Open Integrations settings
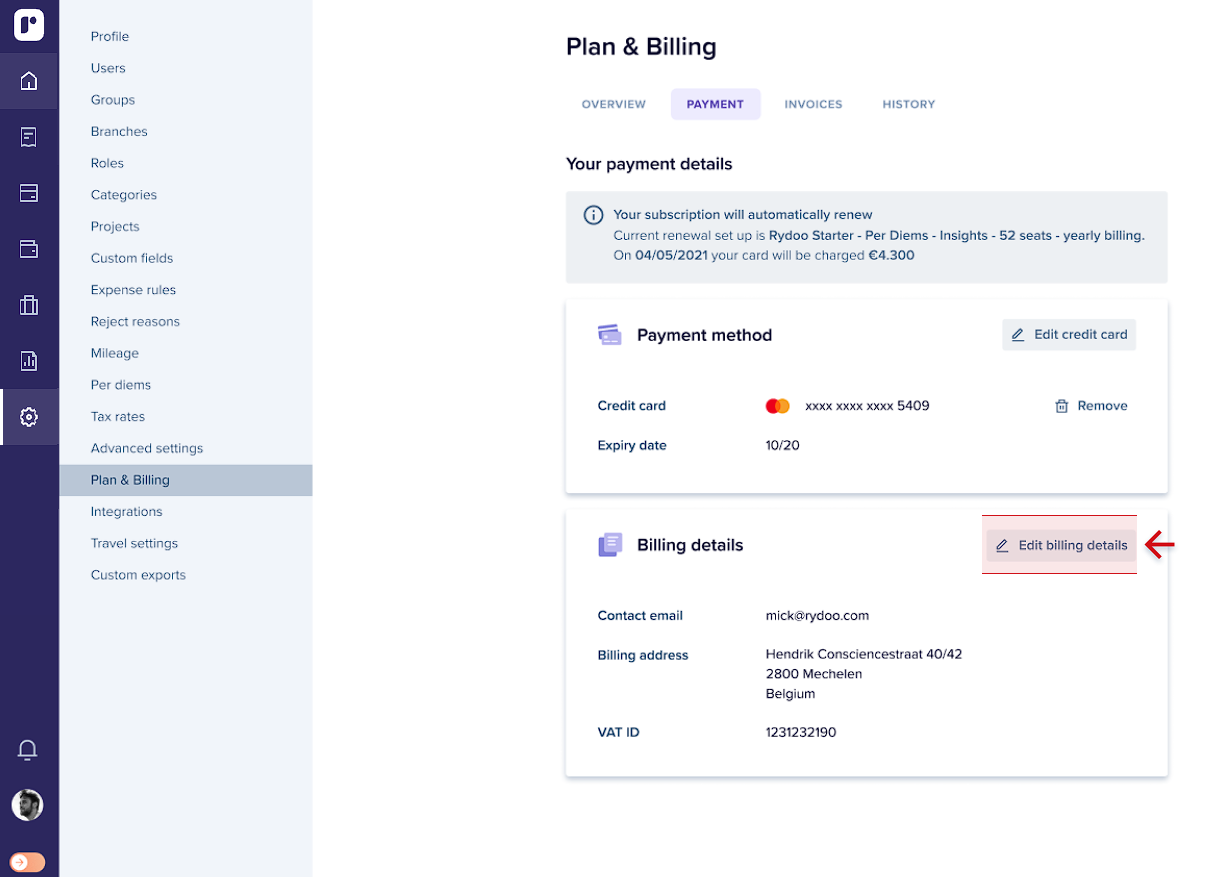Screen dimensions: 1208x877 point(126,511)
